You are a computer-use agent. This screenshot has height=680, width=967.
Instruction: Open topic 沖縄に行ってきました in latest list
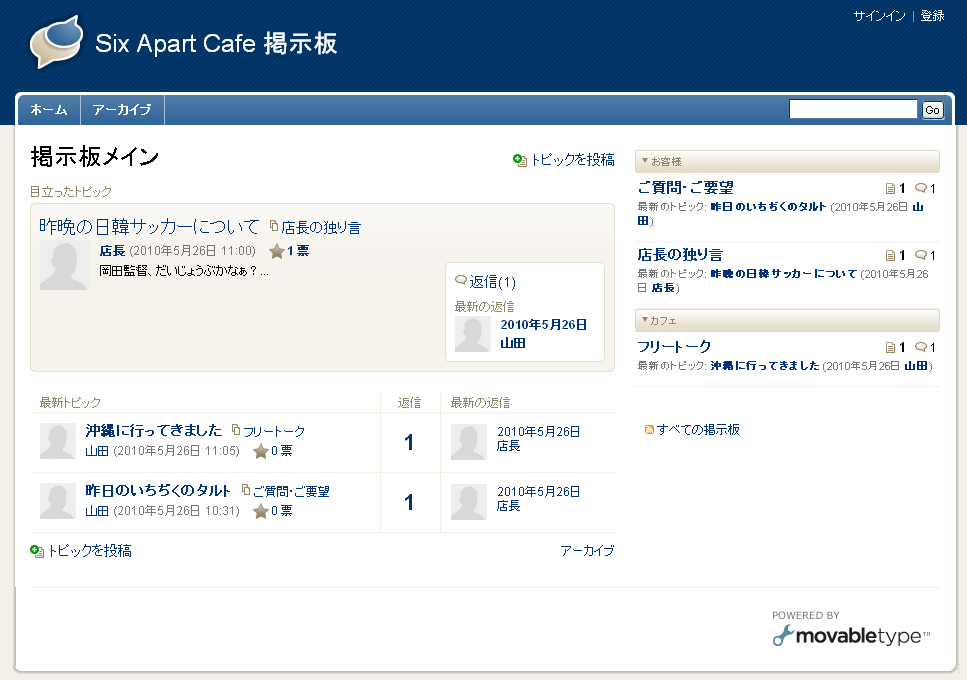tap(154, 430)
